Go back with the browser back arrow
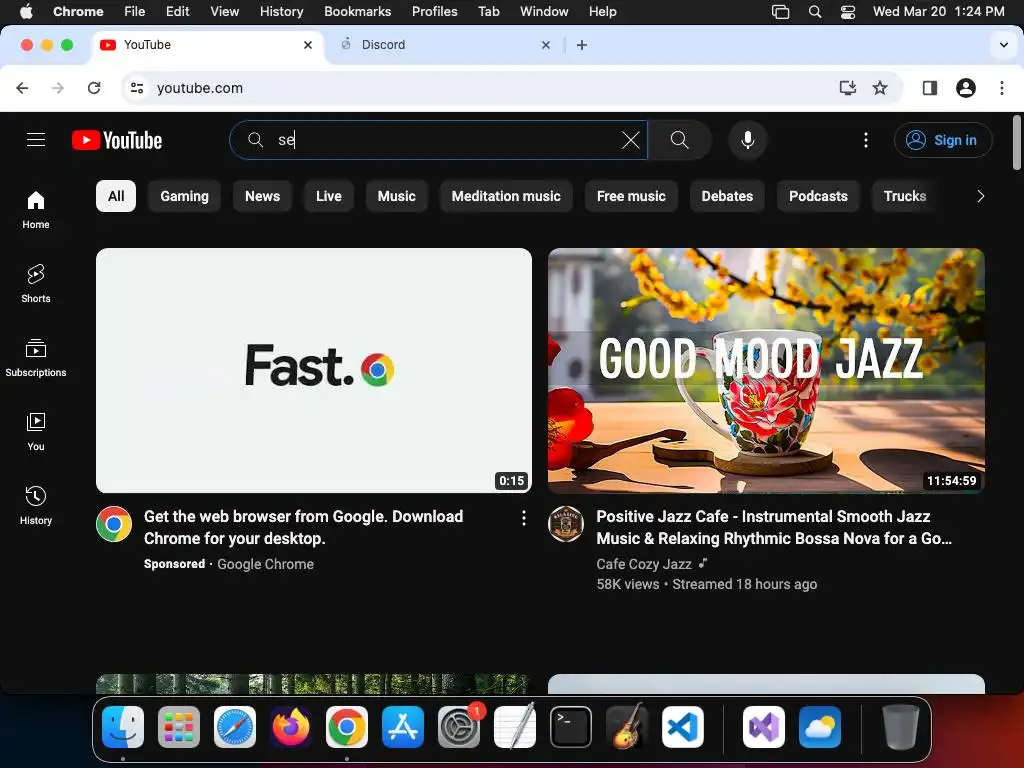 pyautogui.click(x=22, y=88)
